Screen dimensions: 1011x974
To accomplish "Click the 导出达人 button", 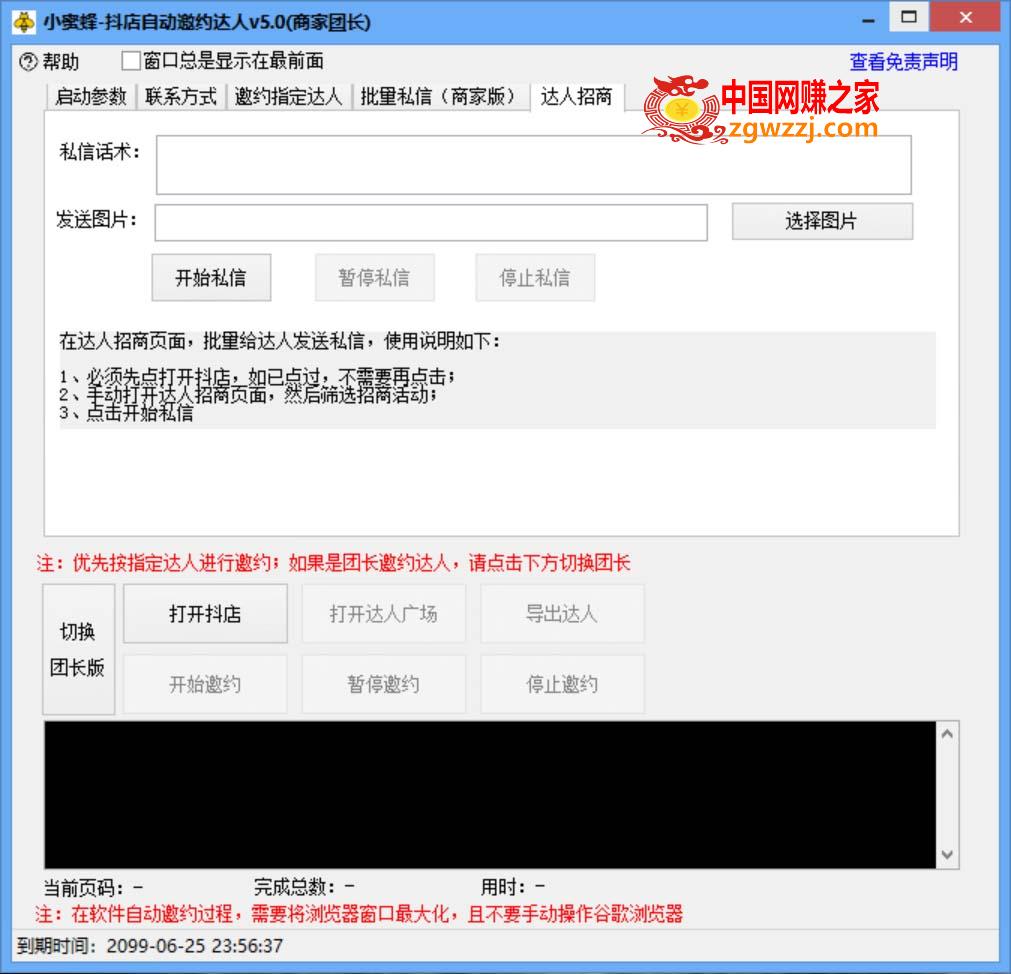I will point(562,614).
